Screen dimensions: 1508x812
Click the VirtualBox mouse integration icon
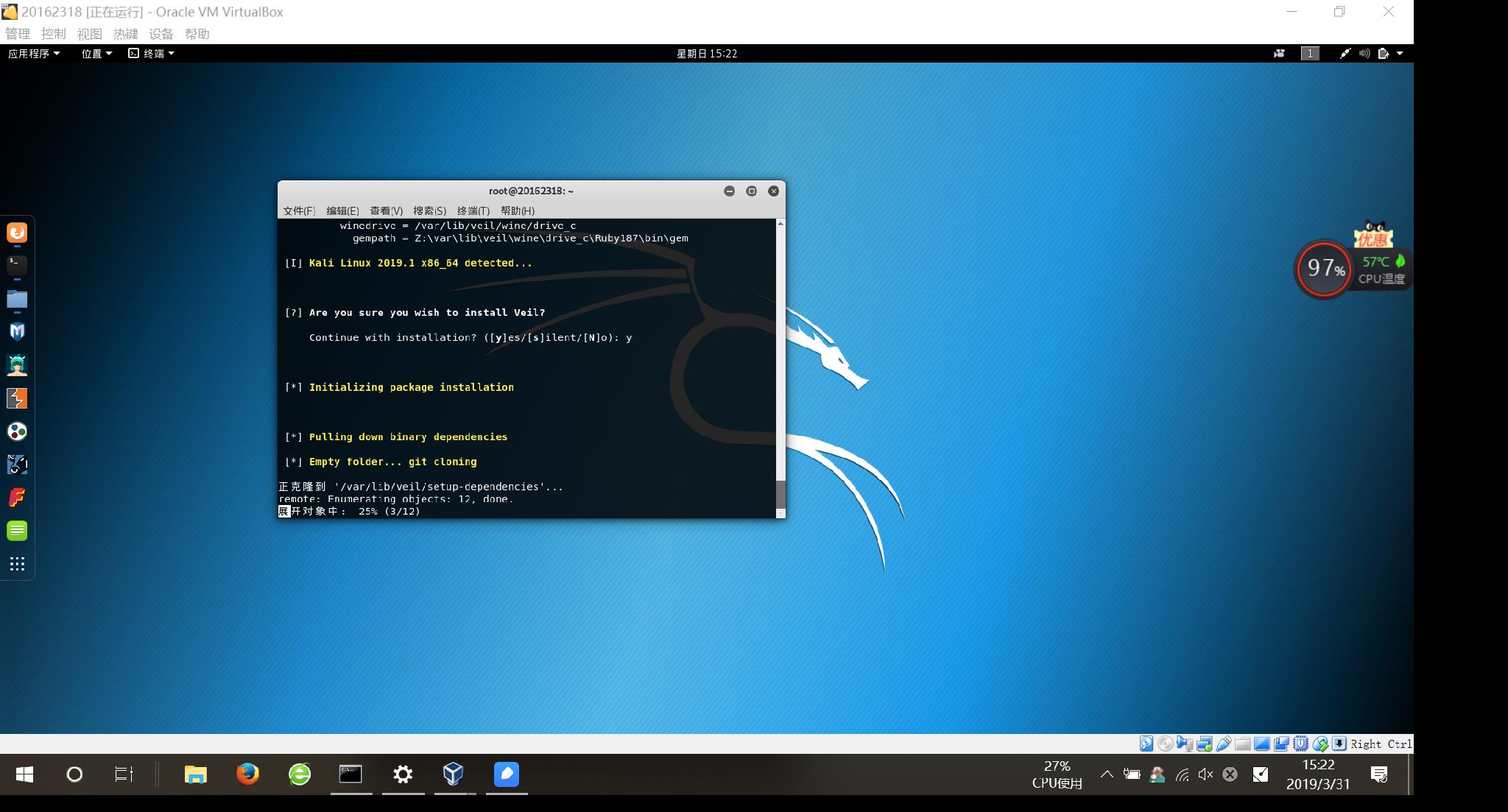(x=1319, y=744)
